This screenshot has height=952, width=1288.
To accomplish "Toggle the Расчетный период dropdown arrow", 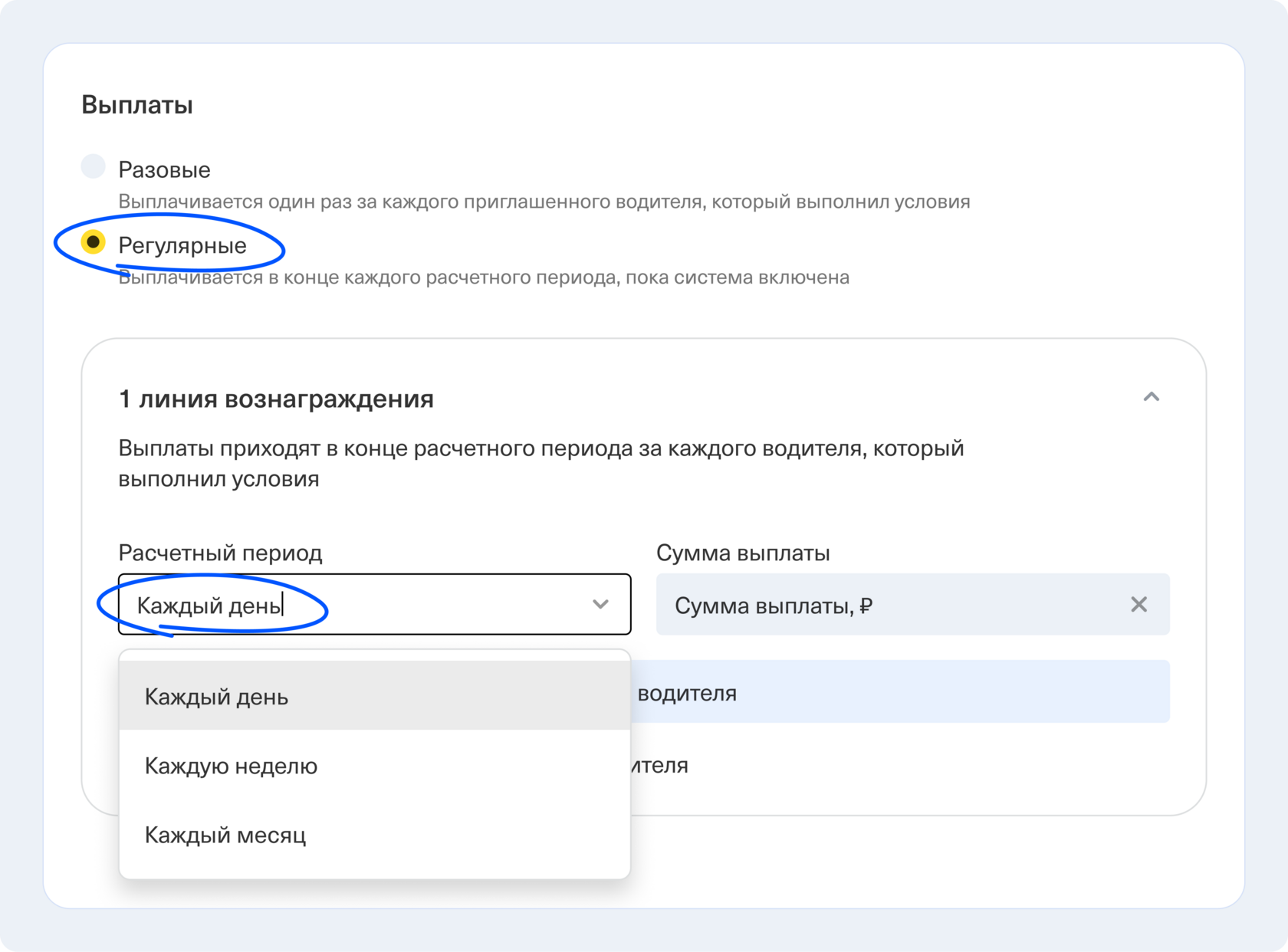I will coord(600,605).
